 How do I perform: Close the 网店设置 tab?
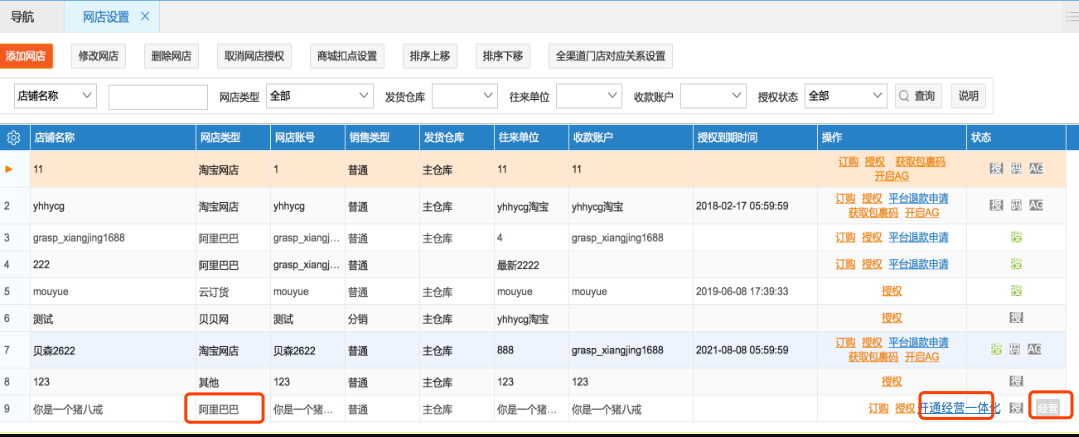point(145,16)
